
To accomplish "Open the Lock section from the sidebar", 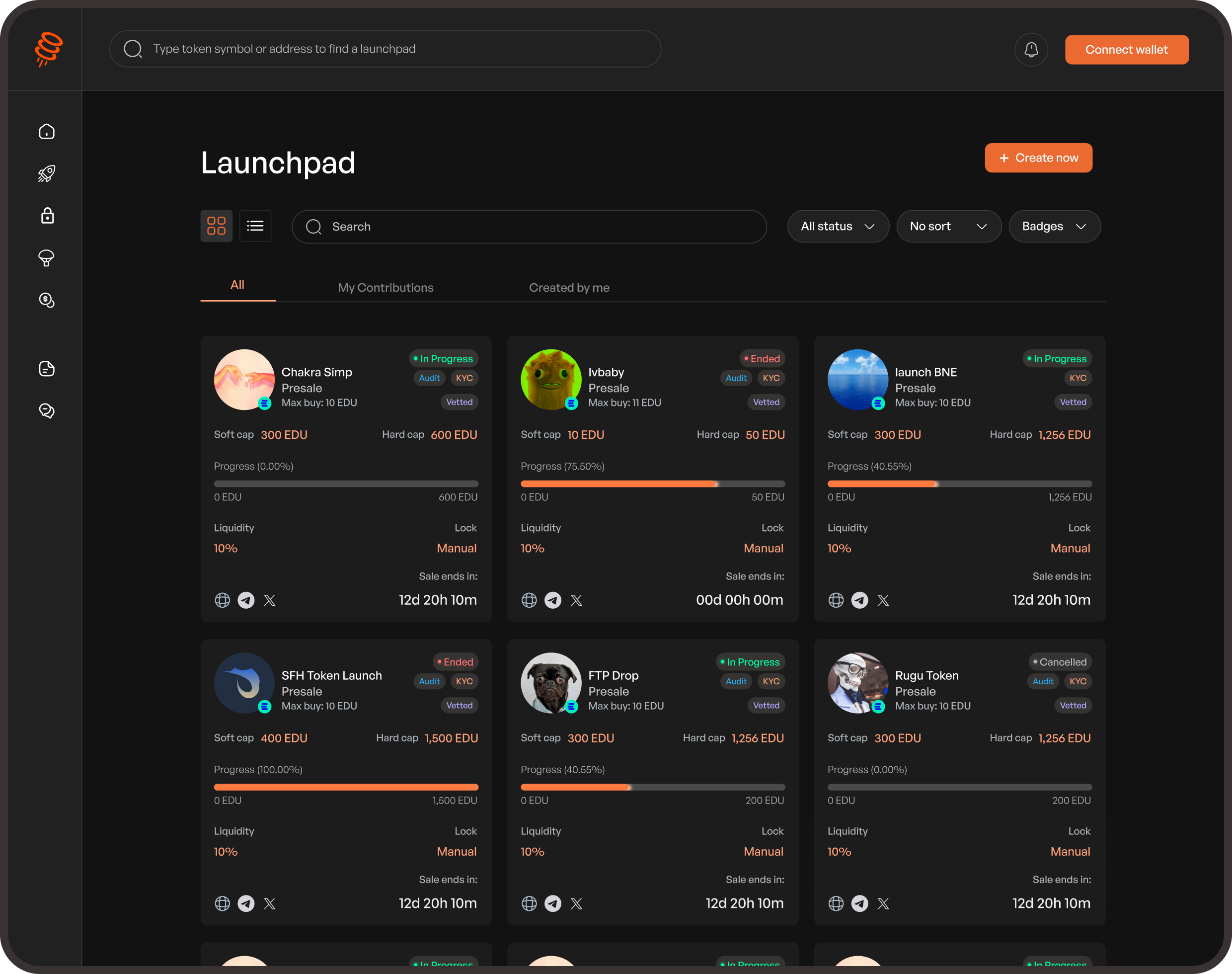I will click(47, 216).
